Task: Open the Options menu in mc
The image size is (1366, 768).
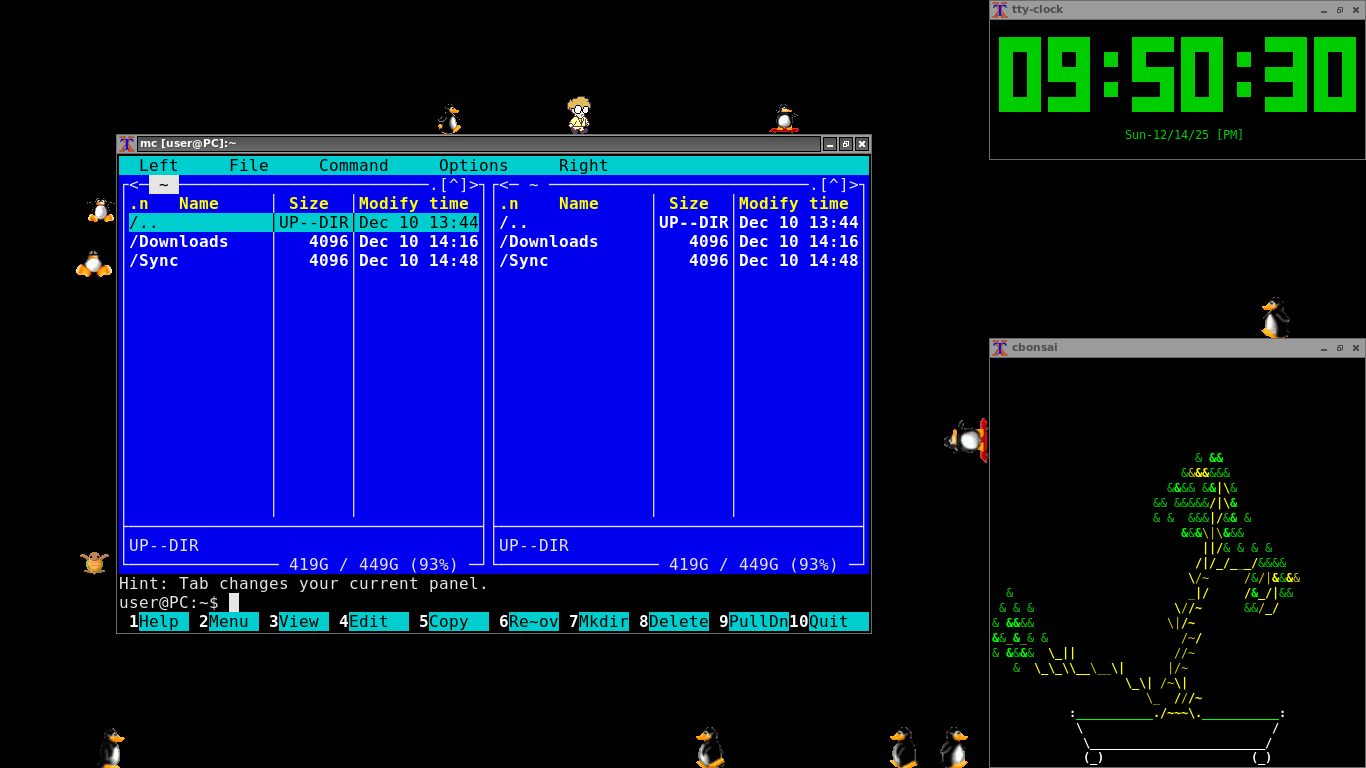Action: (474, 166)
